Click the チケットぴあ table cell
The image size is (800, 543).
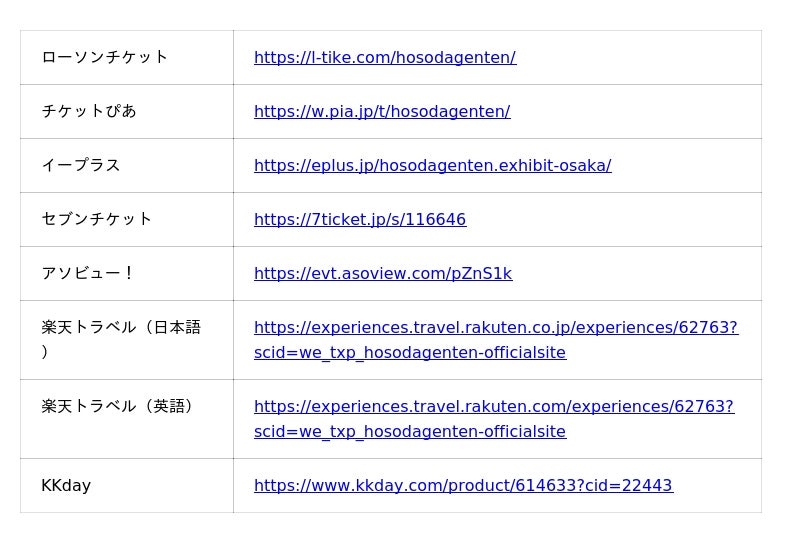pos(127,111)
